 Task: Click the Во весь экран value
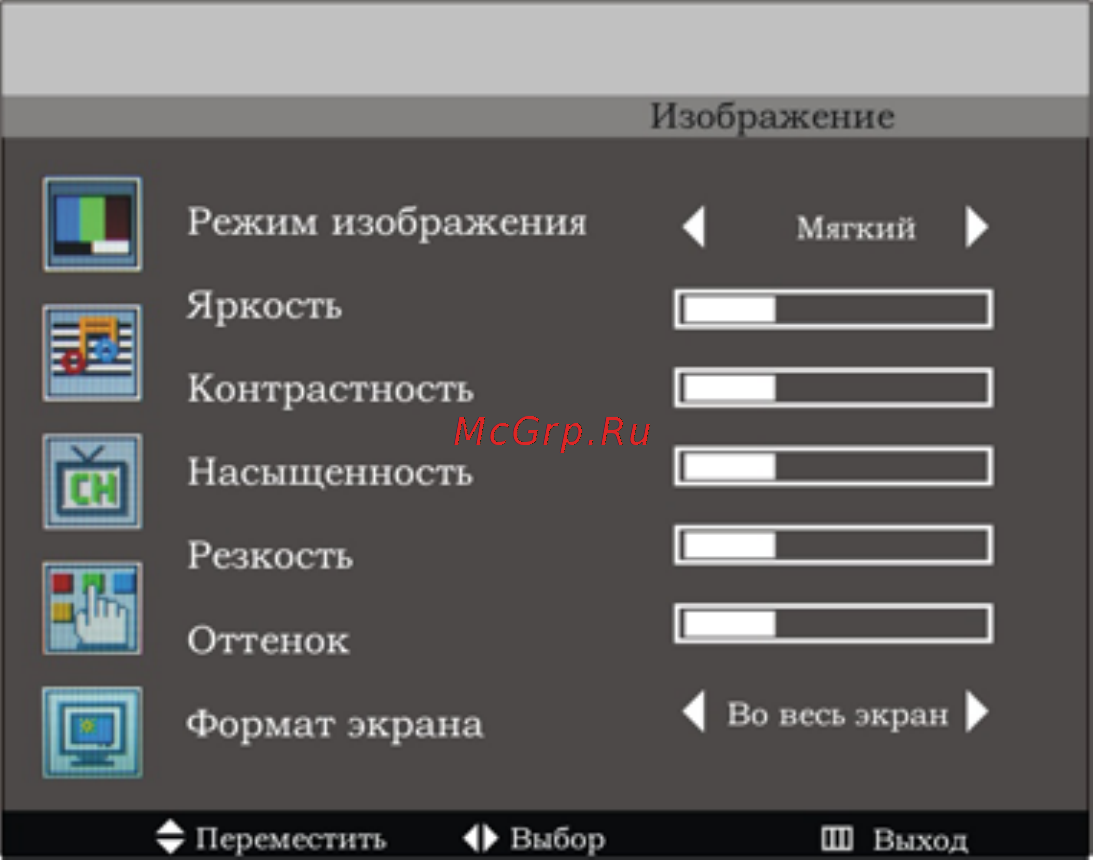(x=837, y=715)
